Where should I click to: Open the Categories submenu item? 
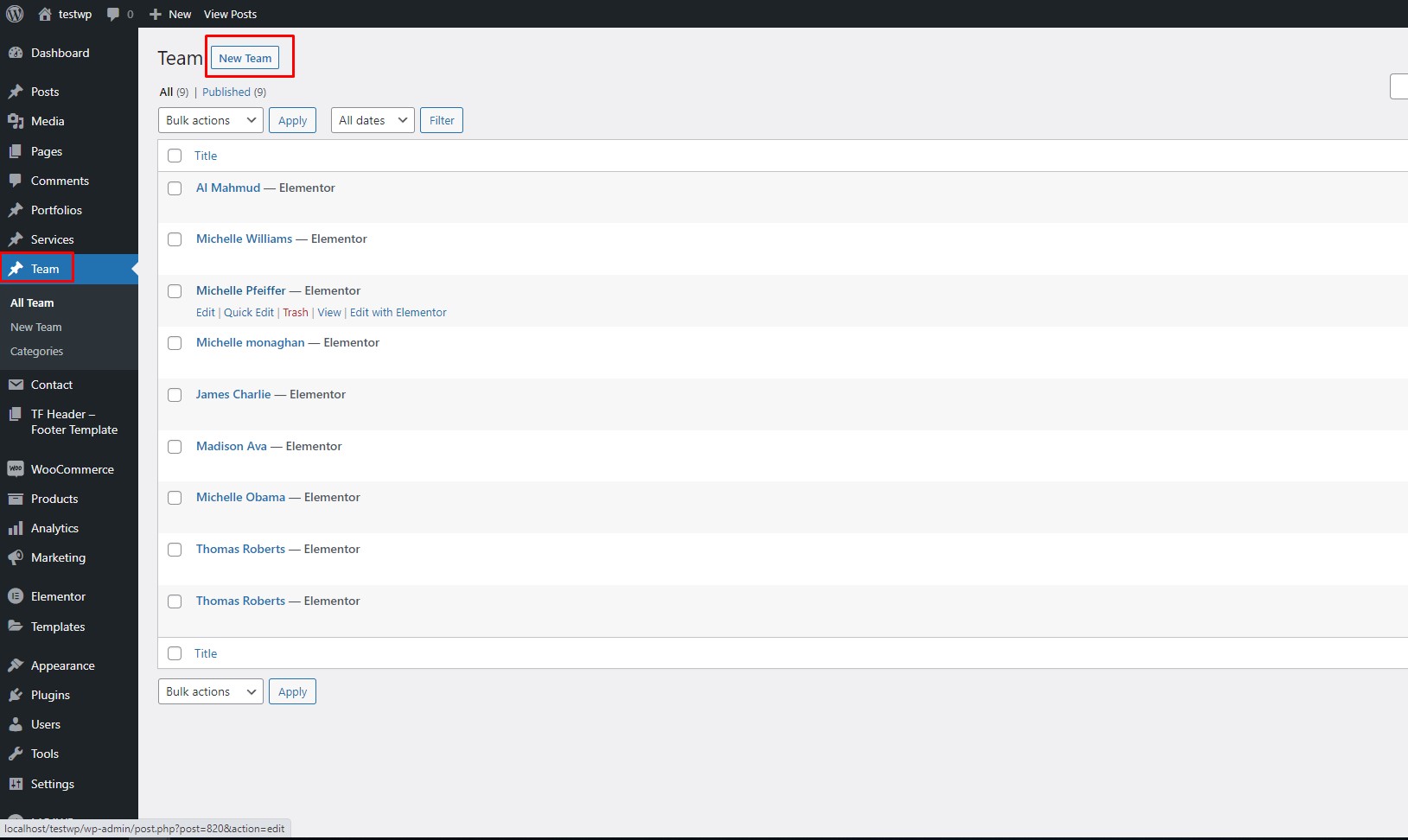[36, 351]
